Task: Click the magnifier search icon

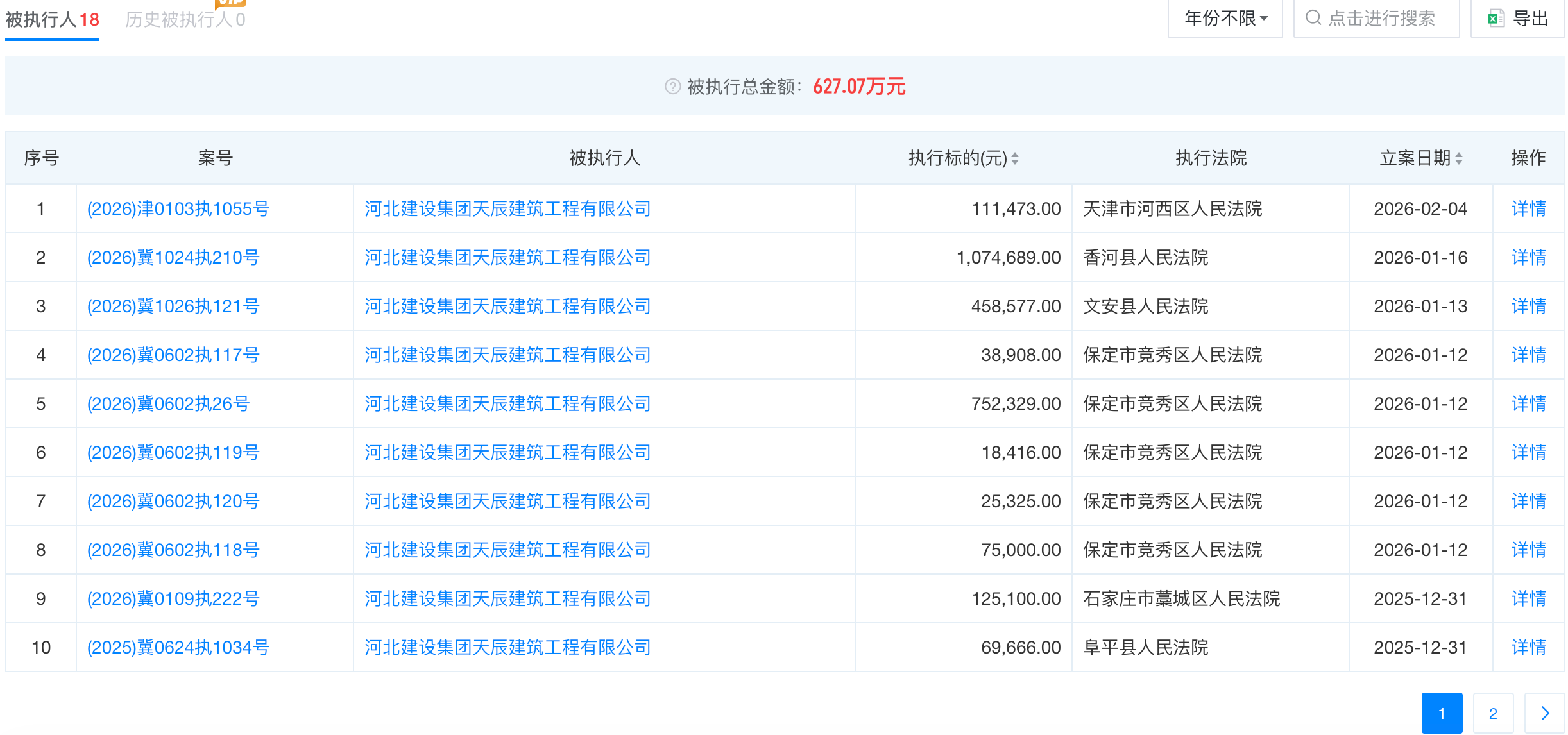Action: click(1313, 18)
